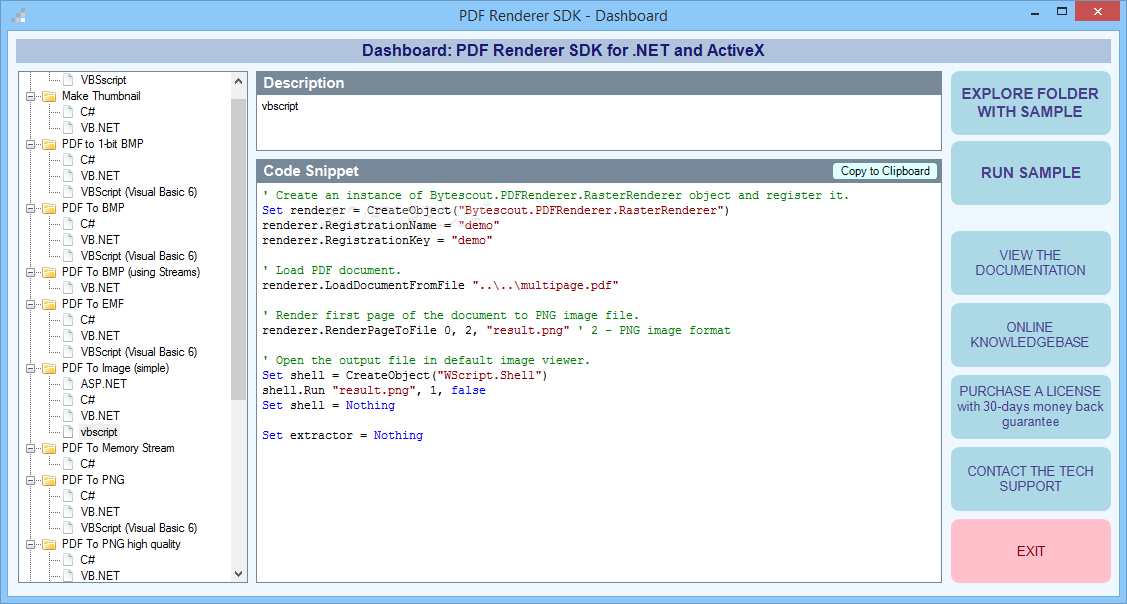
Task: Click file icon of VB.NET under Make Thumbnail
Action: [68, 128]
